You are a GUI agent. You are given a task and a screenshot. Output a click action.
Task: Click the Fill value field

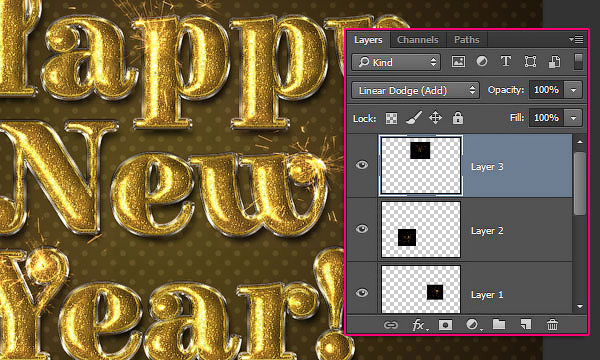(x=546, y=118)
